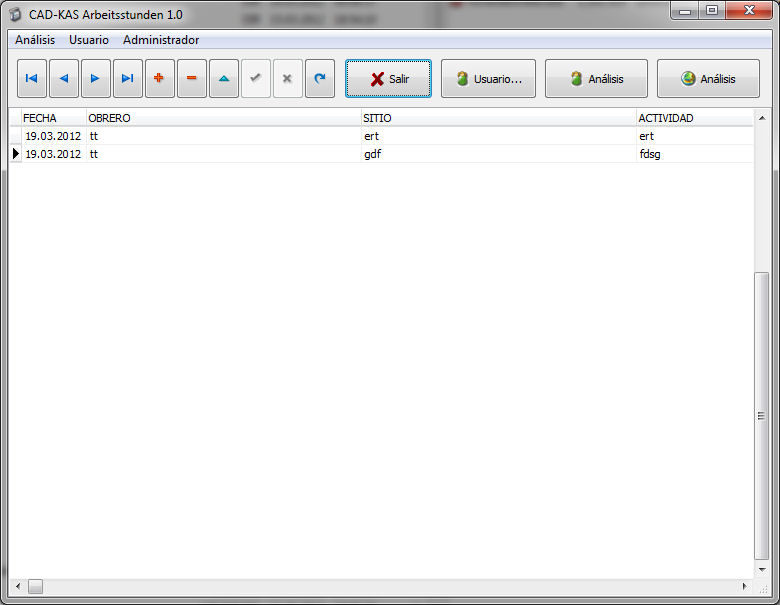Image resolution: width=780 pixels, height=605 pixels.
Task: Cancel the edit with gray X icon
Action: click(288, 78)
